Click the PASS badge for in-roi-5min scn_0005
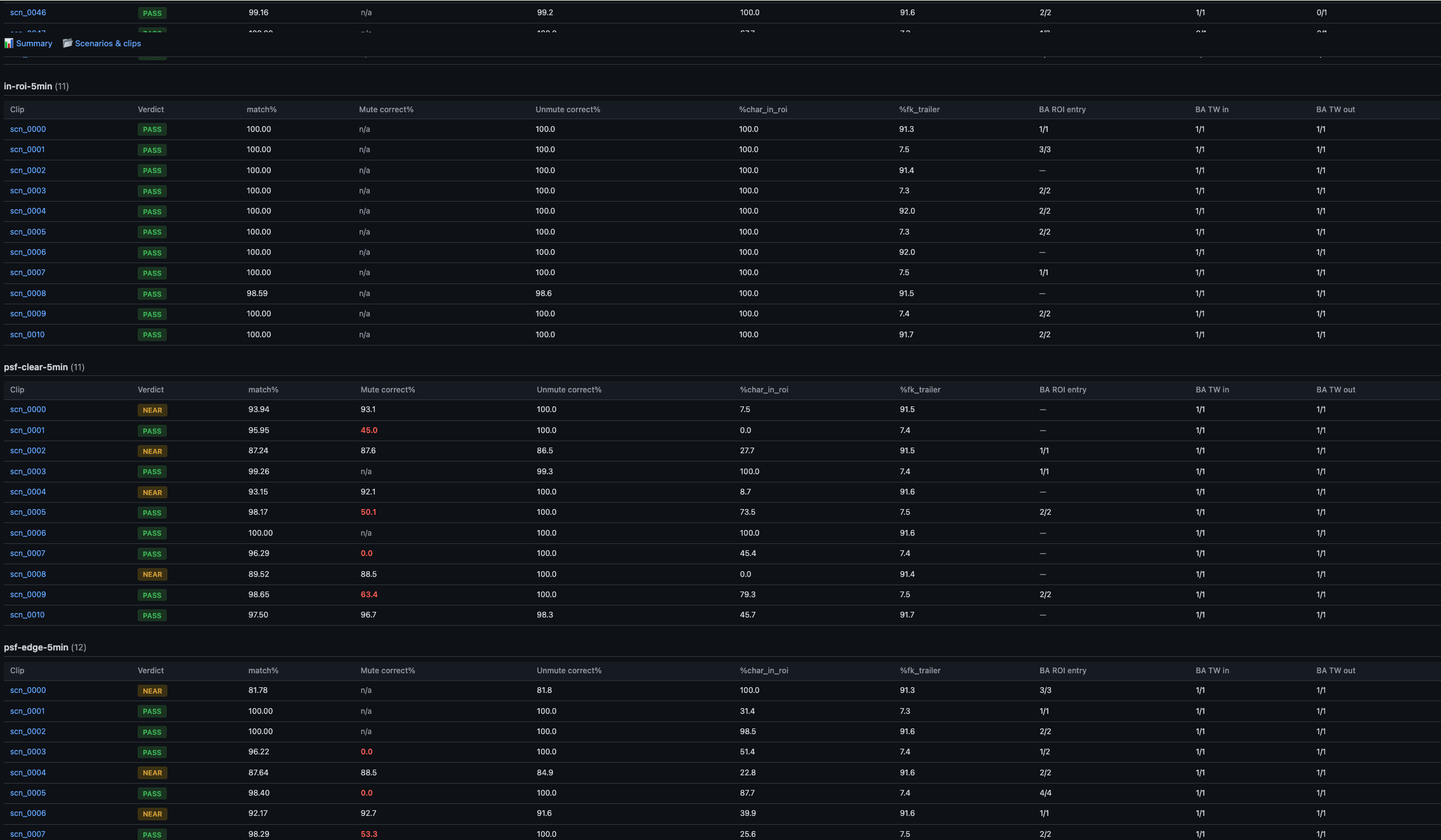This screenshot has width=1441, height=840. point(152,232)
